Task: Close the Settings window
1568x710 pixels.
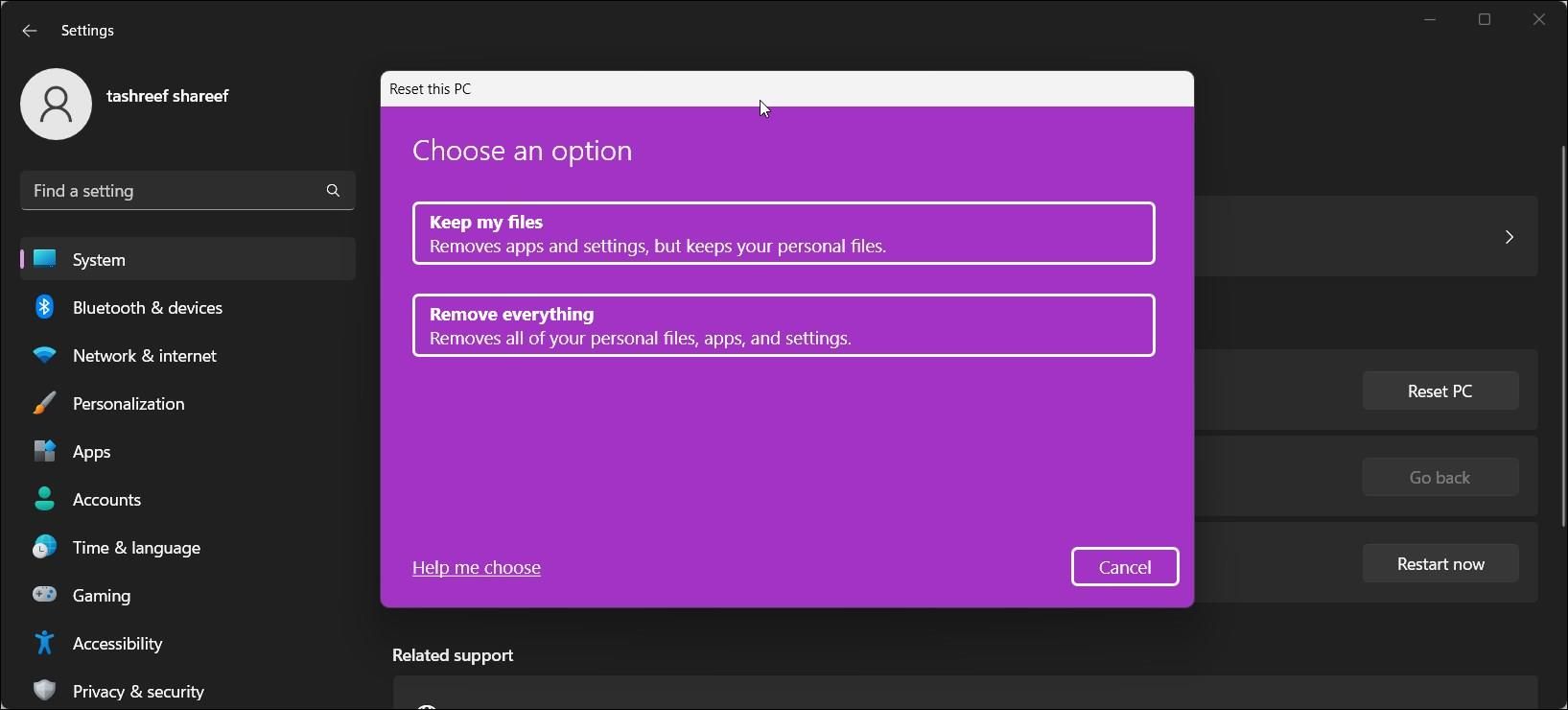Action: (1539, 19)
